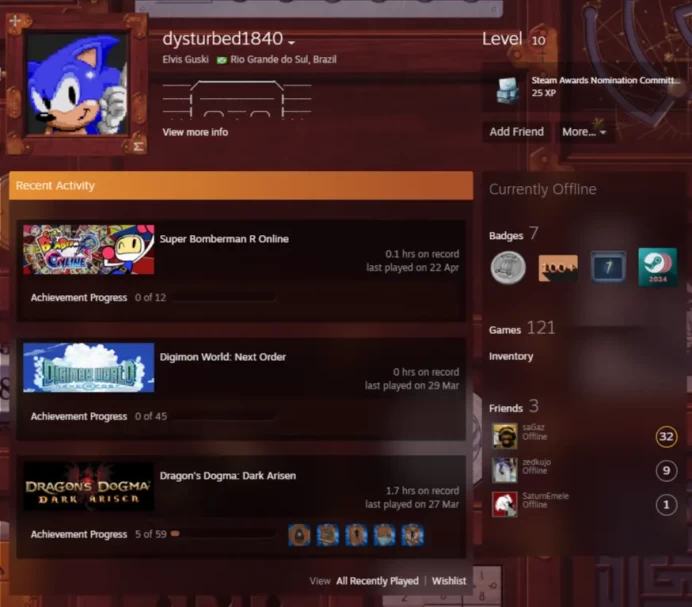This screenshot has width=692, height=607.
Task: Click the Brazil flag icon
Action: pos(222,60)
